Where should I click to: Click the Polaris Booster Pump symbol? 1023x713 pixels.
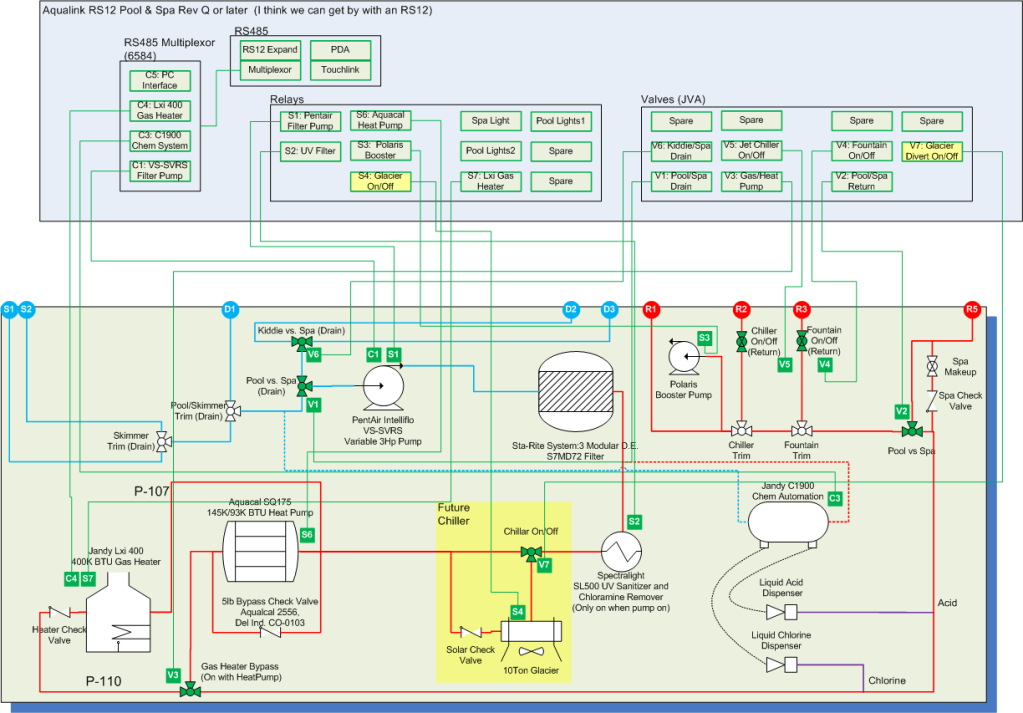coord(684,357)
